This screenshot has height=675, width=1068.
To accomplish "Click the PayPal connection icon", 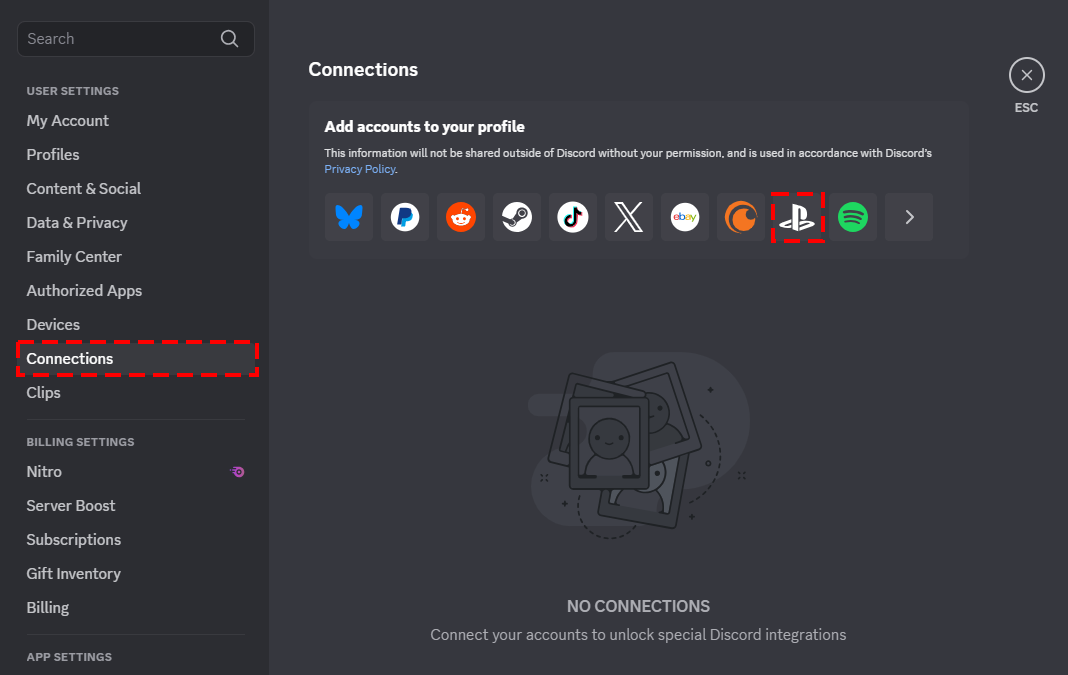I will click(x=405, y=217).
